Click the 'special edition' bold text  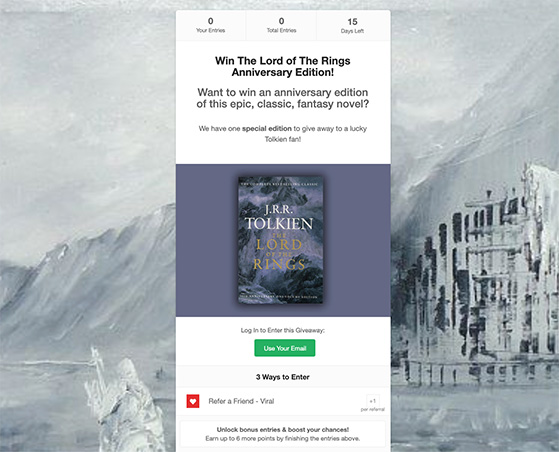pyautogui.click(x=267, y=129)
